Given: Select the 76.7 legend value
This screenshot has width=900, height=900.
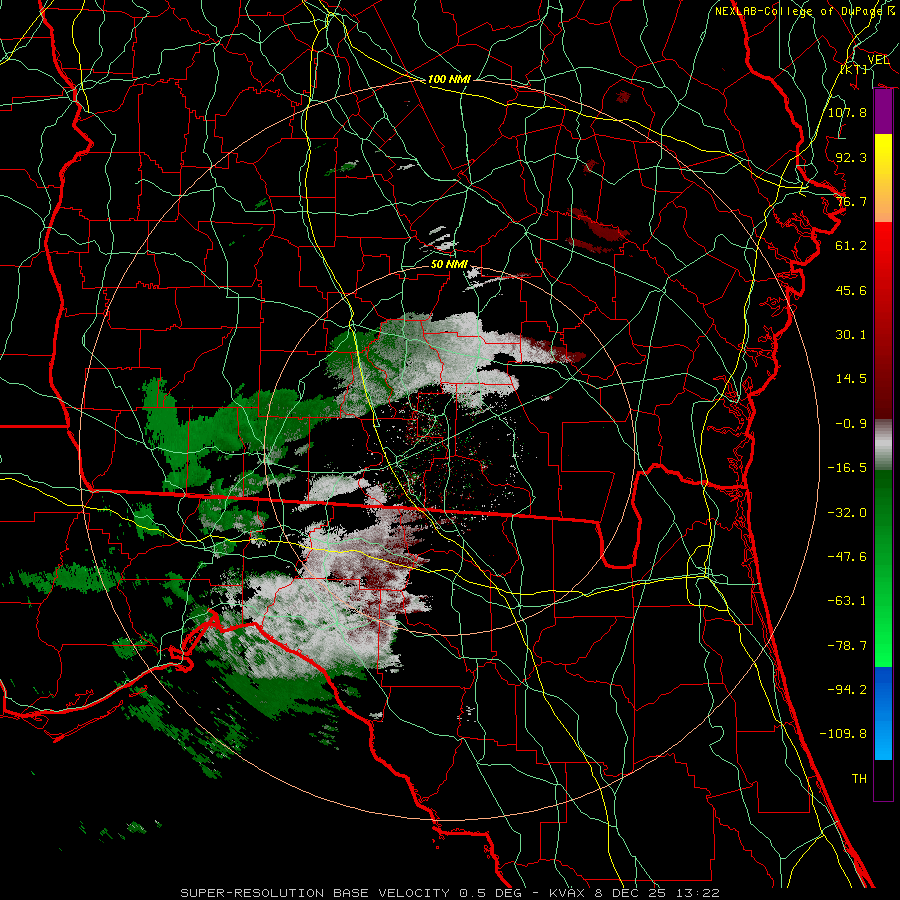Looking at the screenshot, I should click(x=851, y=201).
